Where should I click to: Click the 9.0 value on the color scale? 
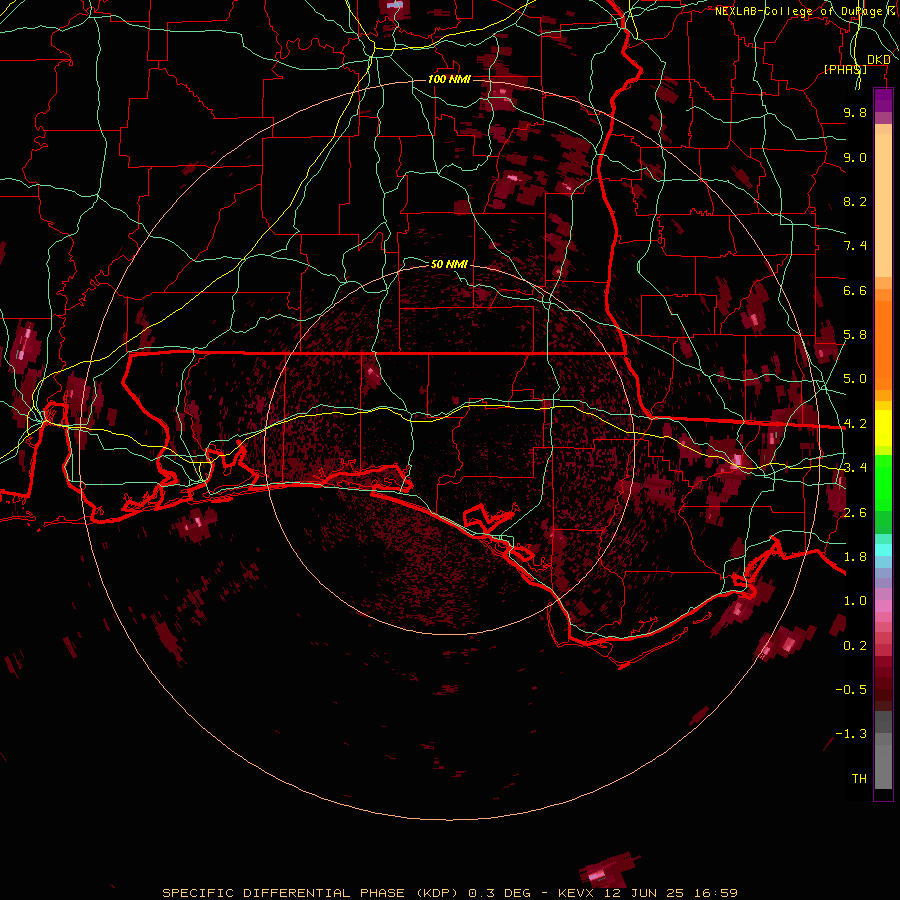[x=855, y=157]
